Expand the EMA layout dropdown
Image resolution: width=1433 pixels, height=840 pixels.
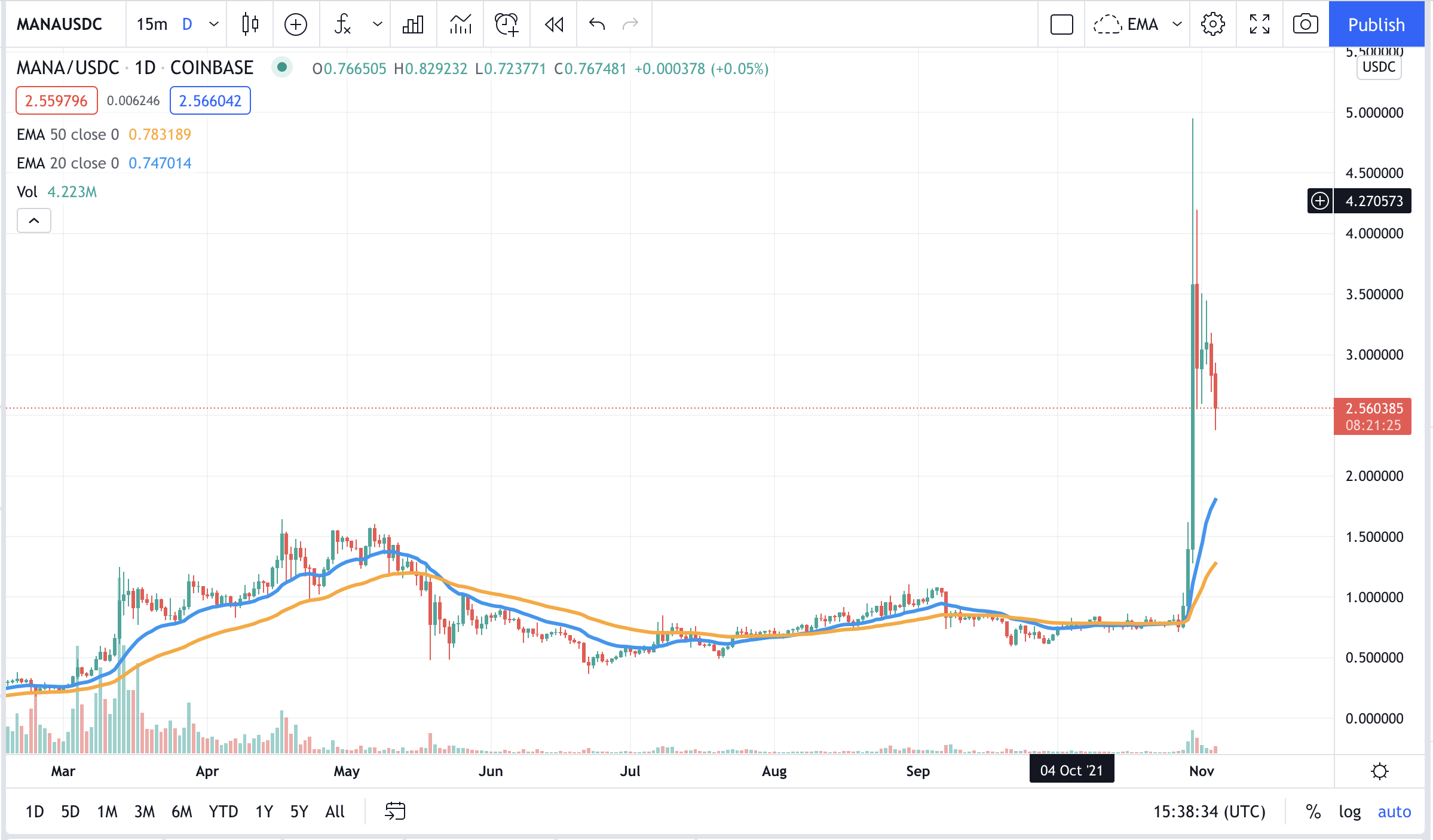(x=1177, y=24)
